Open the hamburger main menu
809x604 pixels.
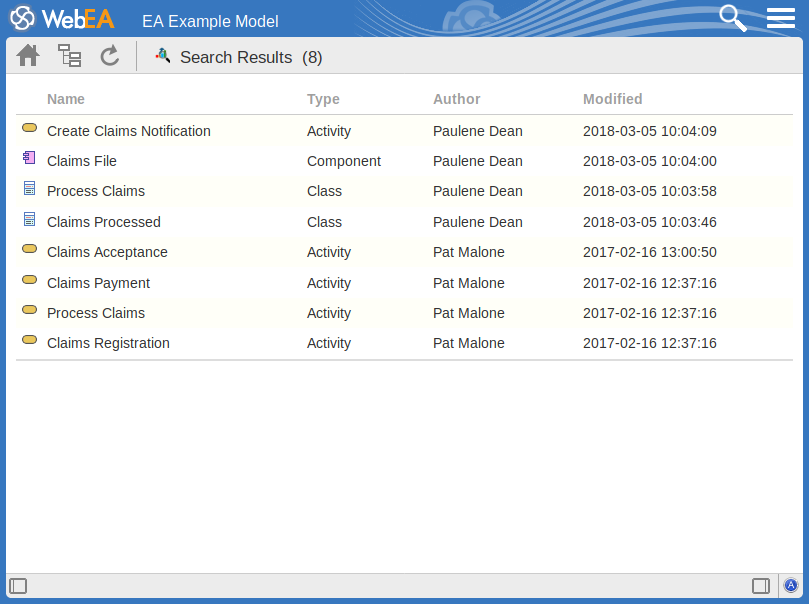(x=780, y=17)
